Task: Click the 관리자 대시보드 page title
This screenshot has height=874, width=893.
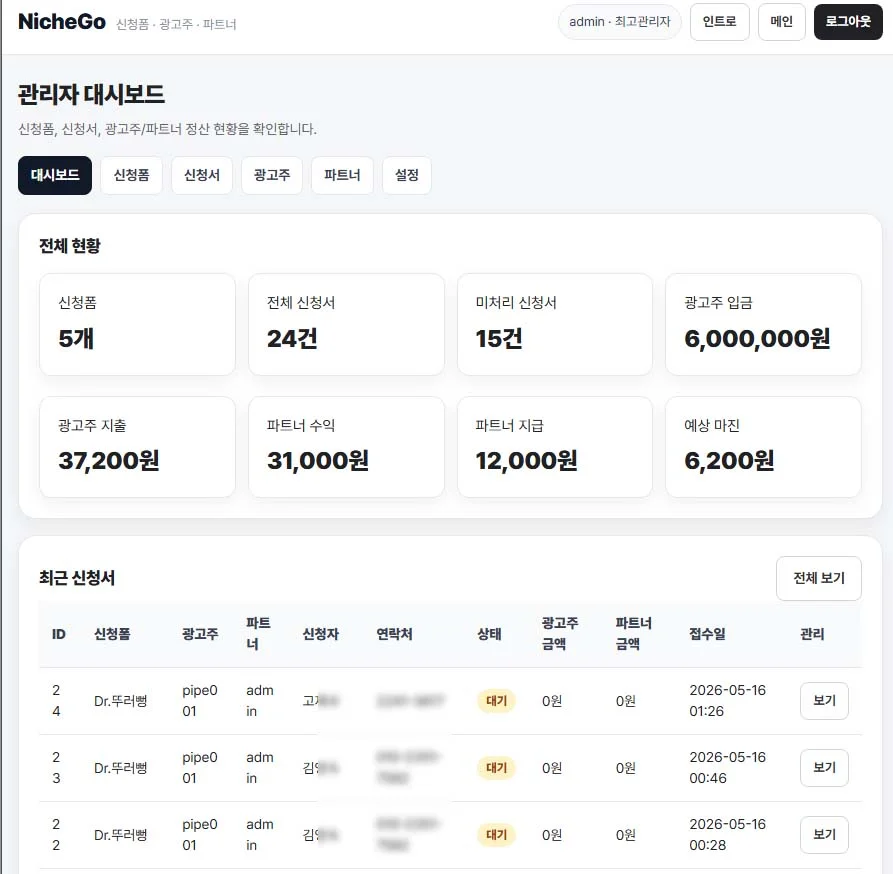Action: click(92, 95)
